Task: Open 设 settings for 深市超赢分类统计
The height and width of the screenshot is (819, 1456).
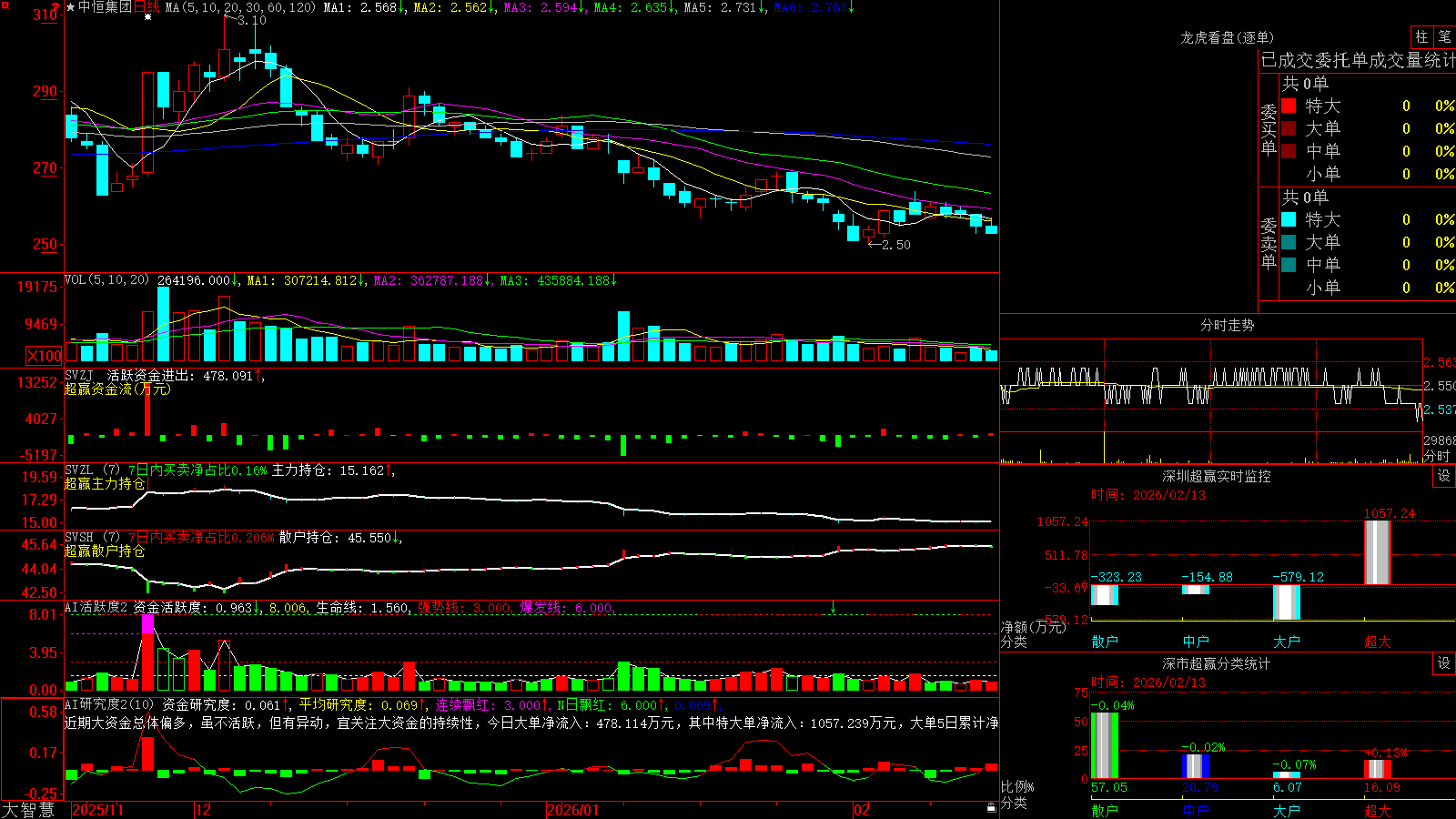Action: [1444, 663]
